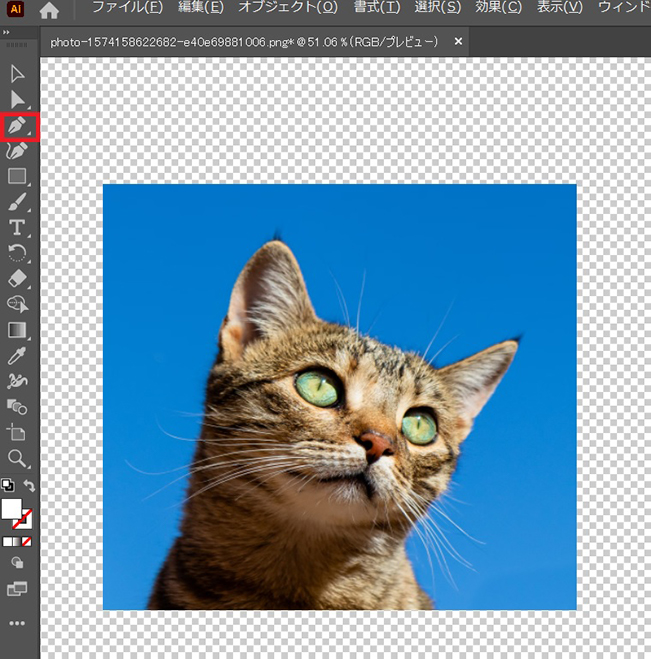Open the change screen mode selector
The image size is (651, 659).
click(x=17, y=589)
